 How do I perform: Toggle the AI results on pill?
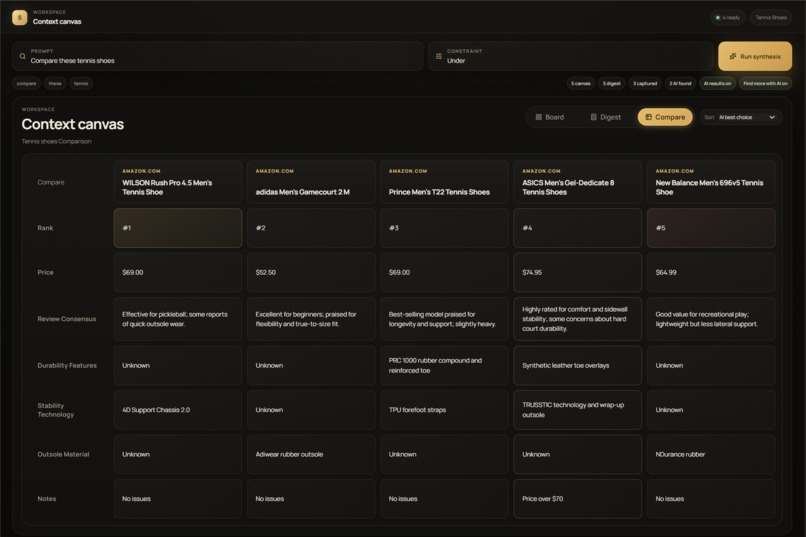[717, 83]
